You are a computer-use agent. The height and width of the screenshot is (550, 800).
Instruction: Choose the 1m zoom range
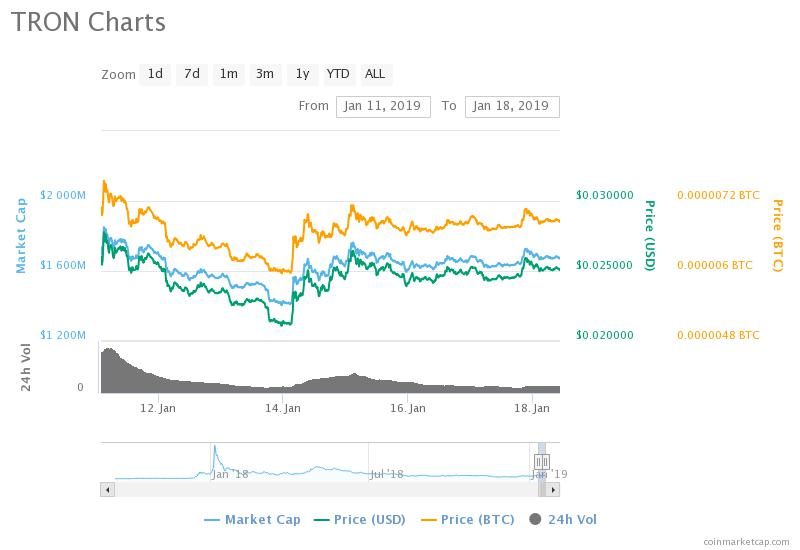coord(229,74)
